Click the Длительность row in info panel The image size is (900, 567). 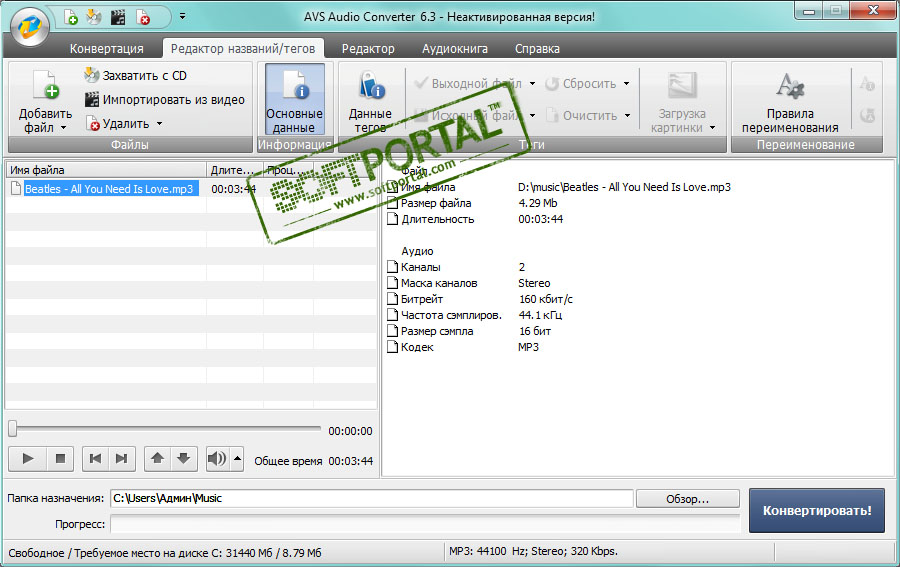click(475, 219)
